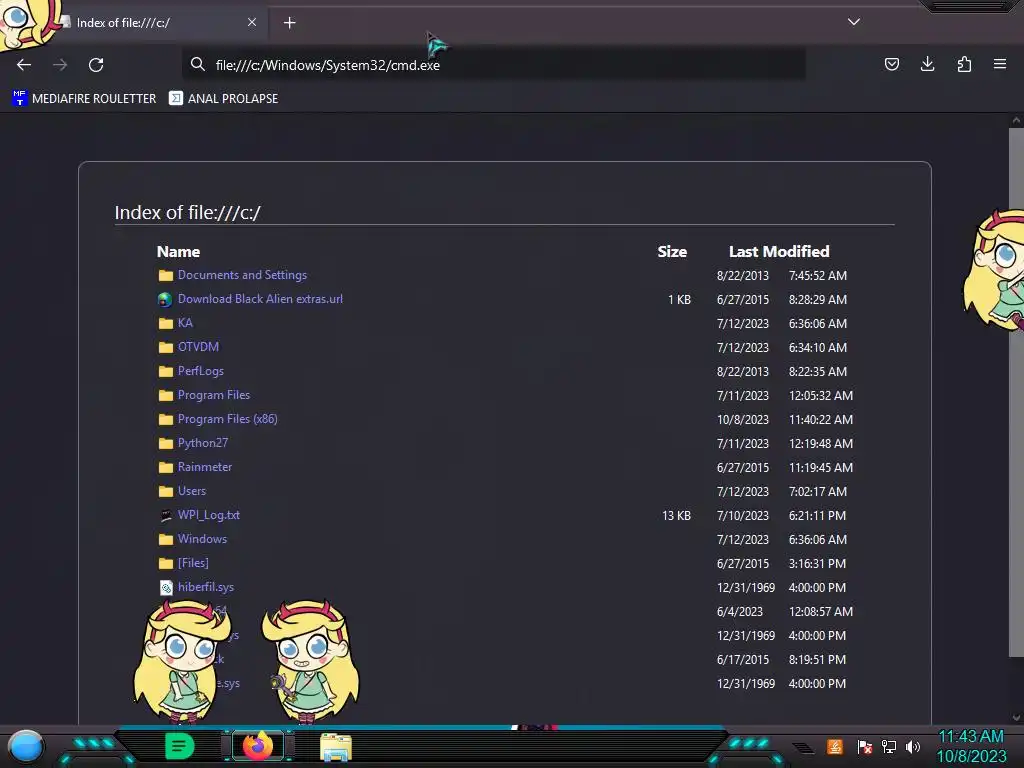Open the Python27 folder link
Viewport: 1024px width, 768px height.
coord(202,443)
